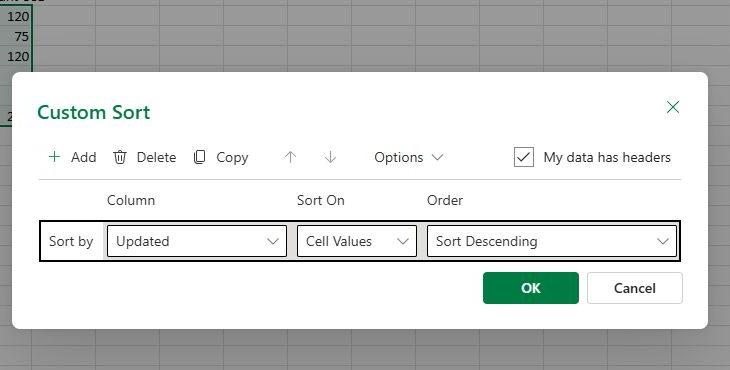Image resolution: width=730 pixels, height=370 pixels.
Task: Confirm the sort with the OK button
Action: (531, 288)
